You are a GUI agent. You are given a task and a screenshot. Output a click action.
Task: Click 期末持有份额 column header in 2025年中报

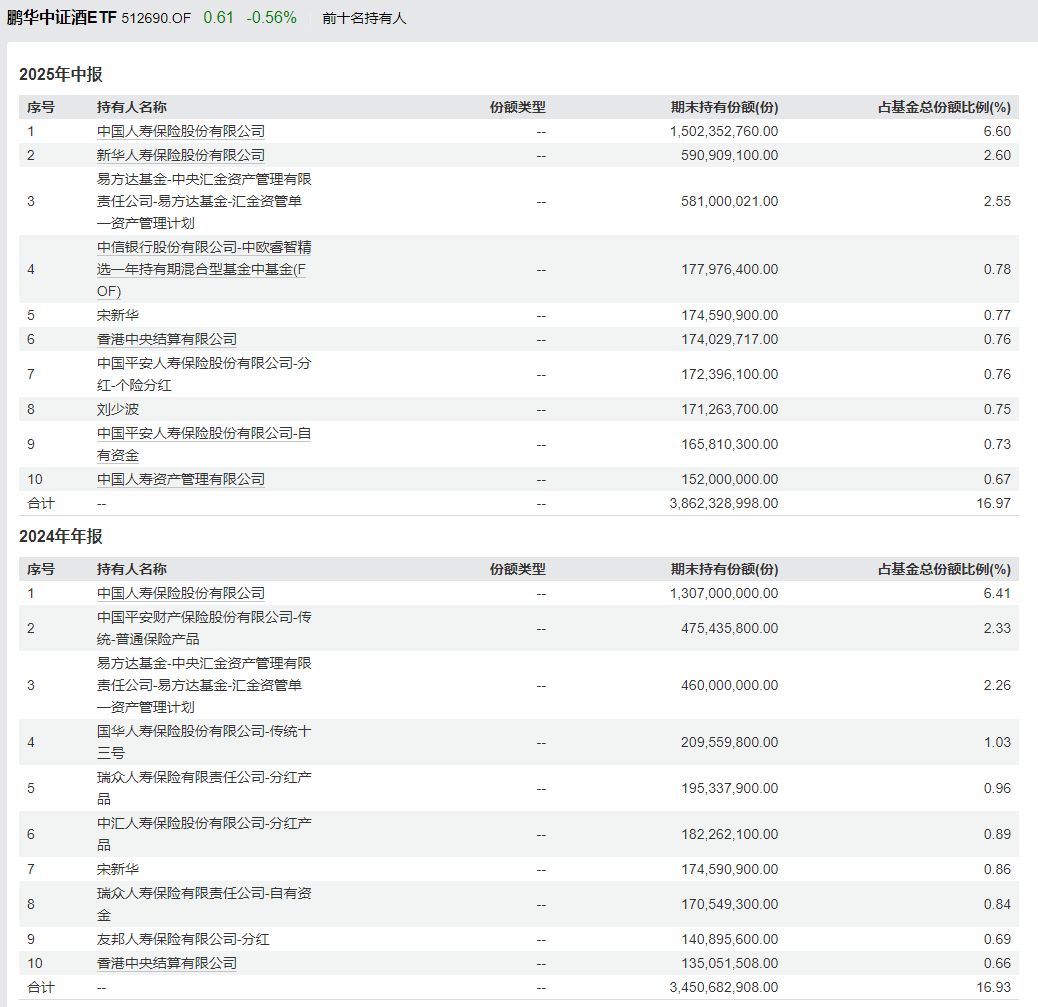pyautogui.click(x=723, y=107)
